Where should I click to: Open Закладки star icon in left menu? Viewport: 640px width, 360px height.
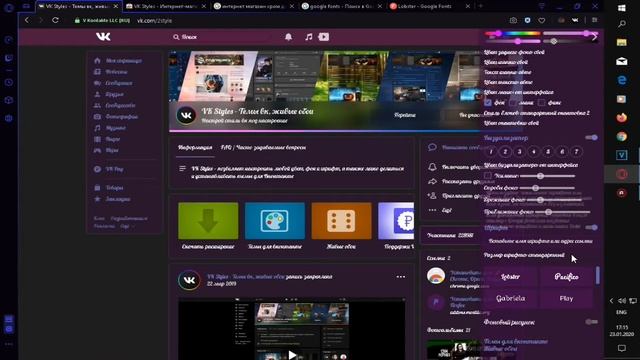97,199
